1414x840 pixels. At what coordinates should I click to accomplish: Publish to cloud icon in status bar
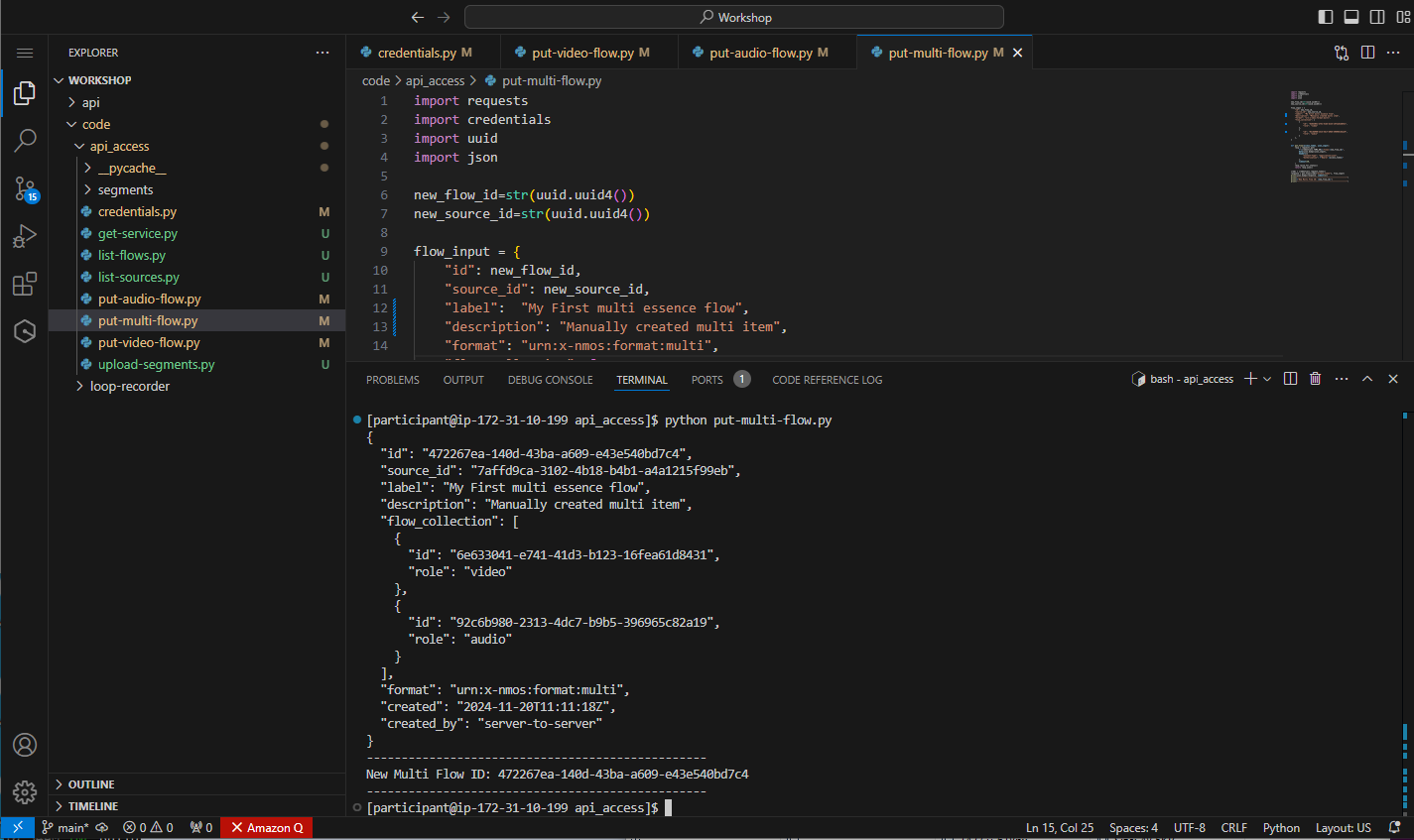(101, 827)
